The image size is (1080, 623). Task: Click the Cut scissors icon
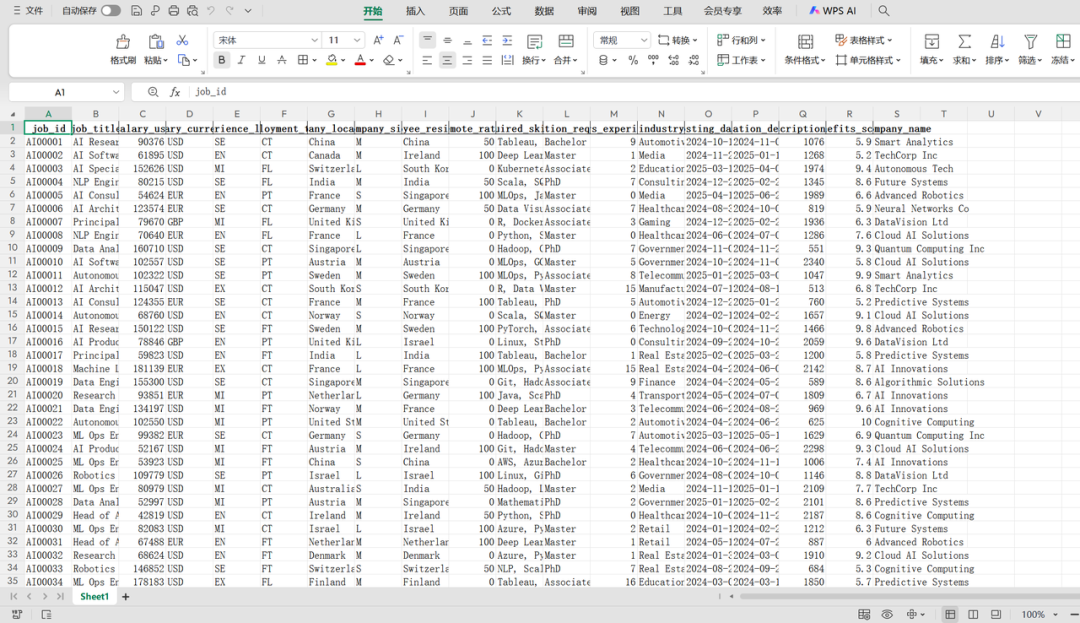182,40
